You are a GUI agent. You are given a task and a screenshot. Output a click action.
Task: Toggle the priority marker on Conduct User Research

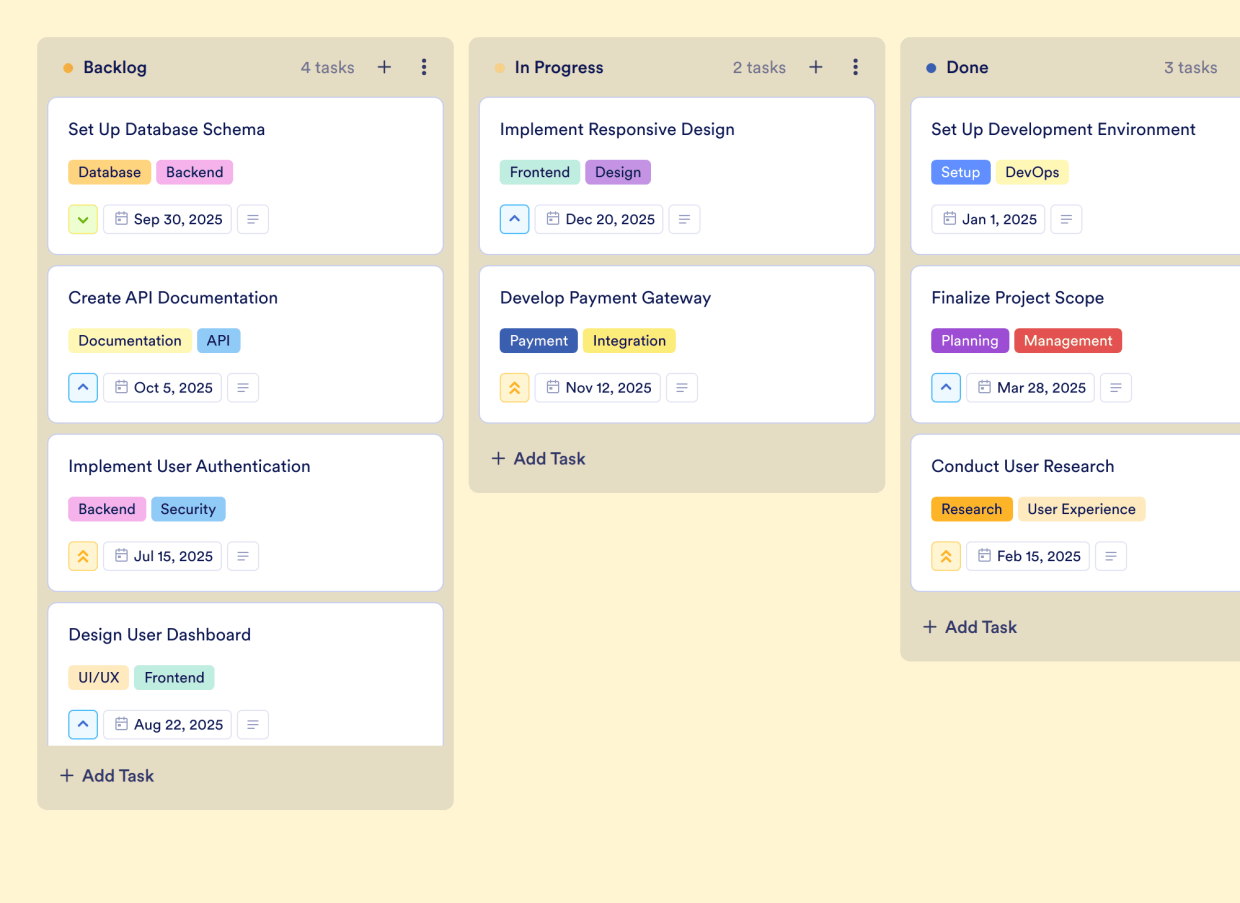pyautogui.click(x=946, y=556)
